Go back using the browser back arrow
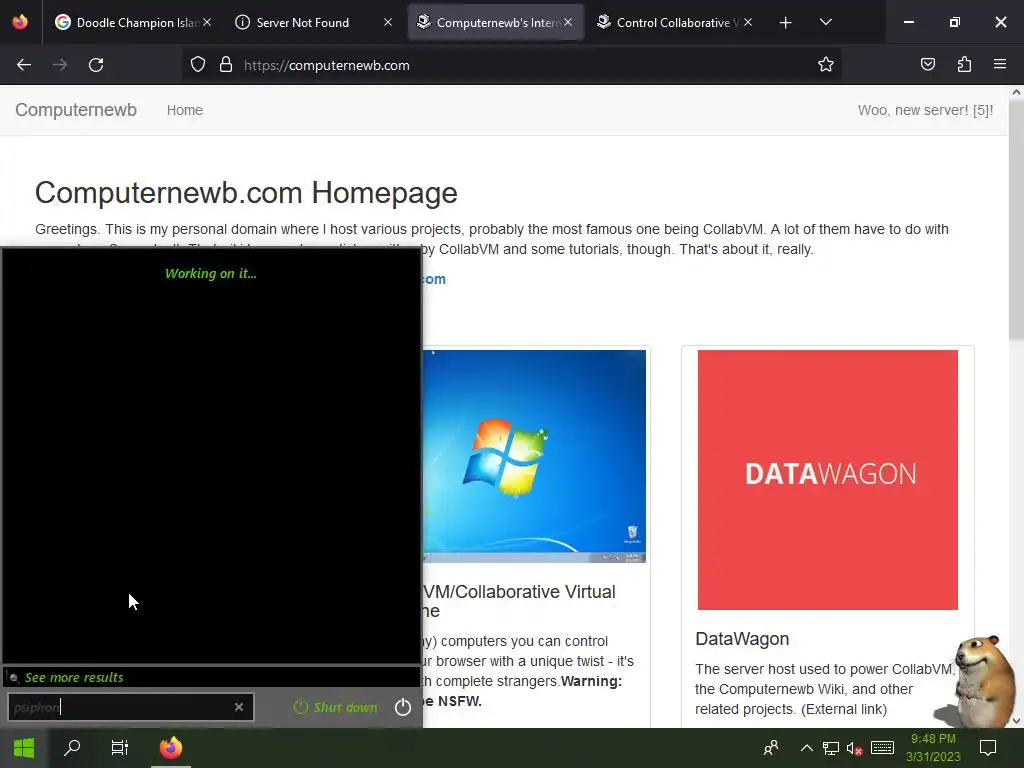The image size is (1024, 768). (24, 65)
